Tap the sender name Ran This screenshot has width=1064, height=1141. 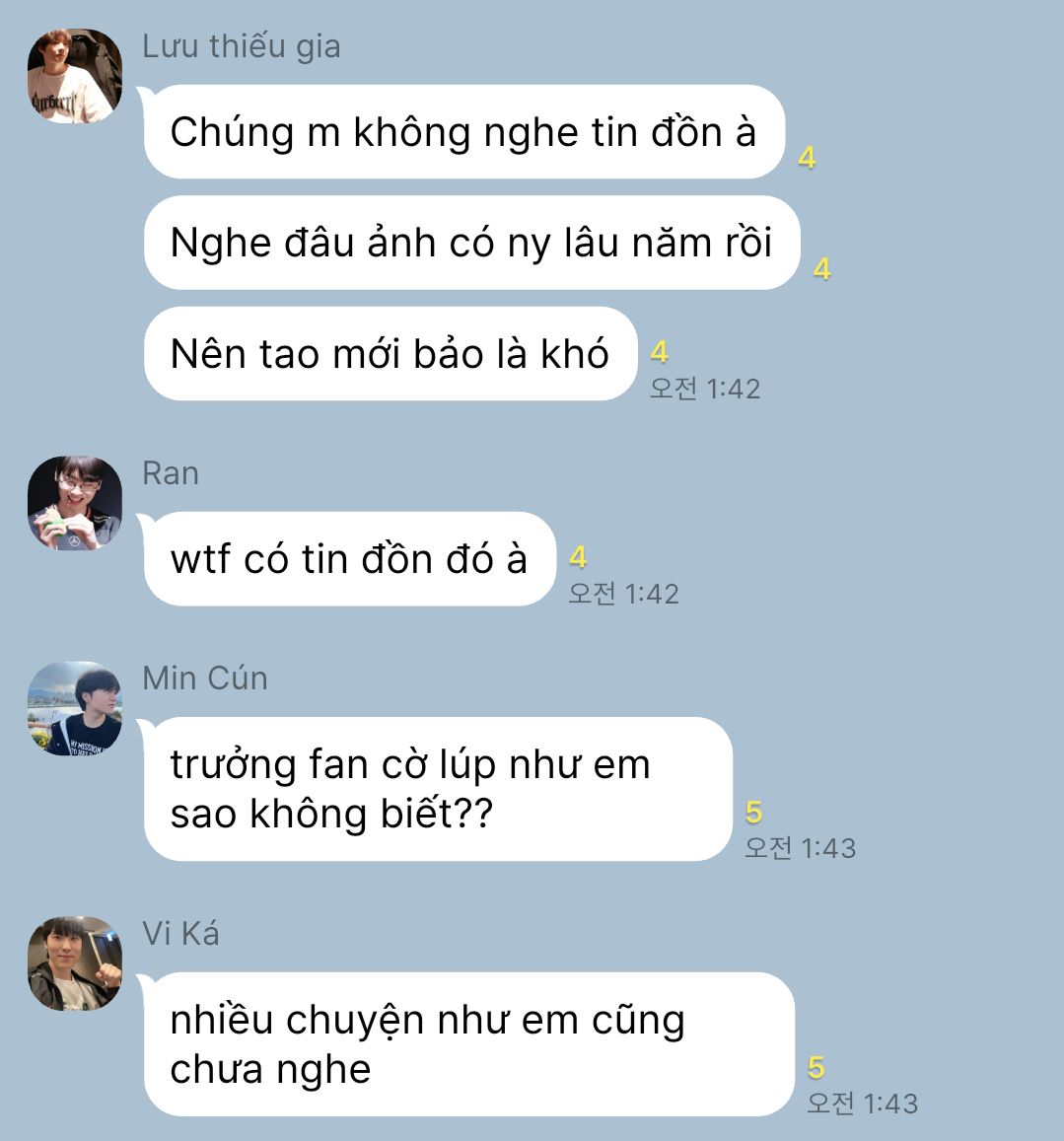pyautogui.click(x=171, y=473)
